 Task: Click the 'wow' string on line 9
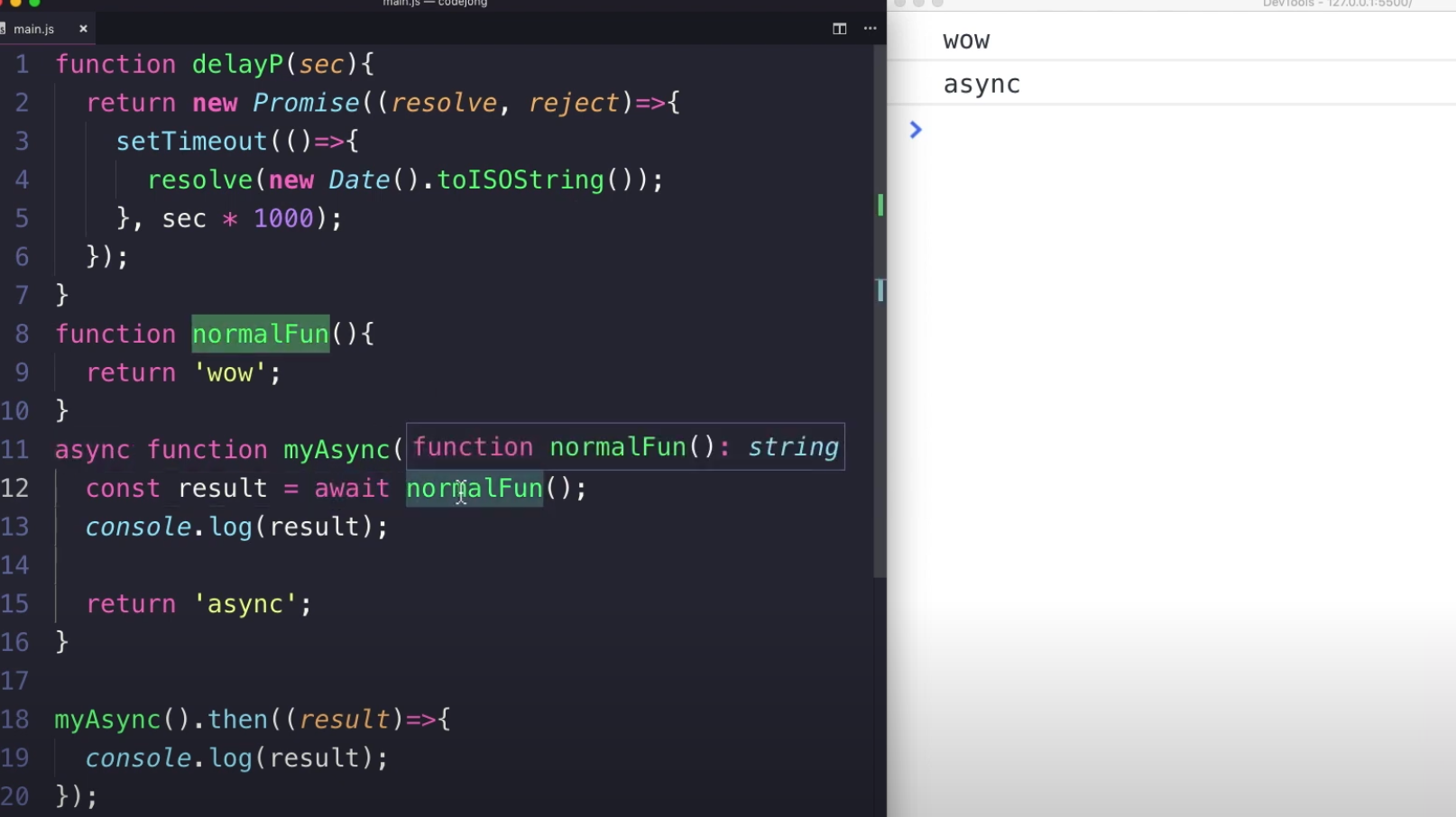tap(230, 373)
